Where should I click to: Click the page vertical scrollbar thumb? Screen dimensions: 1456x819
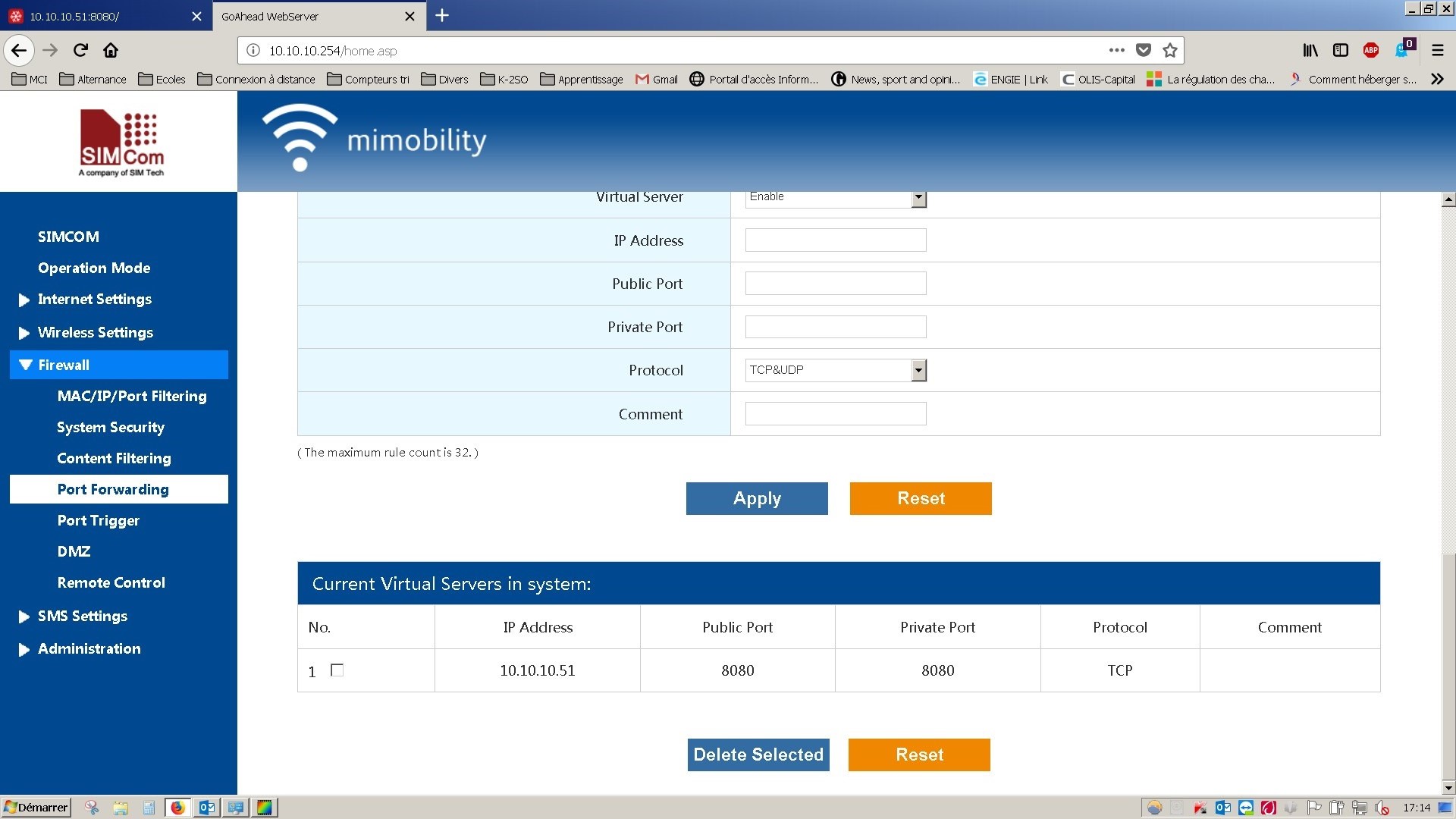1448,667
